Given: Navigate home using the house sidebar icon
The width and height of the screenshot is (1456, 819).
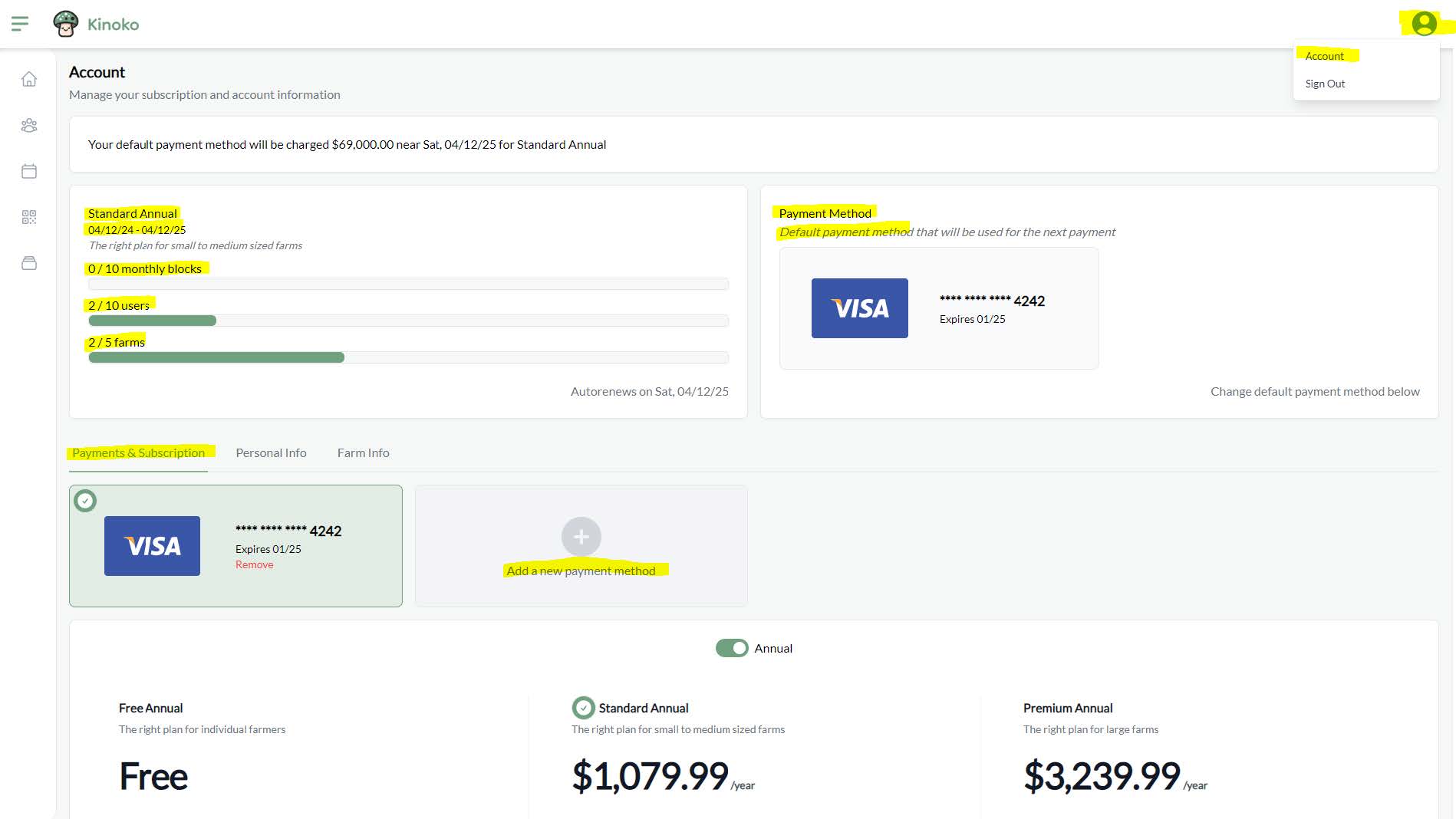Looking at the screenshot, I should pos(29,80).
